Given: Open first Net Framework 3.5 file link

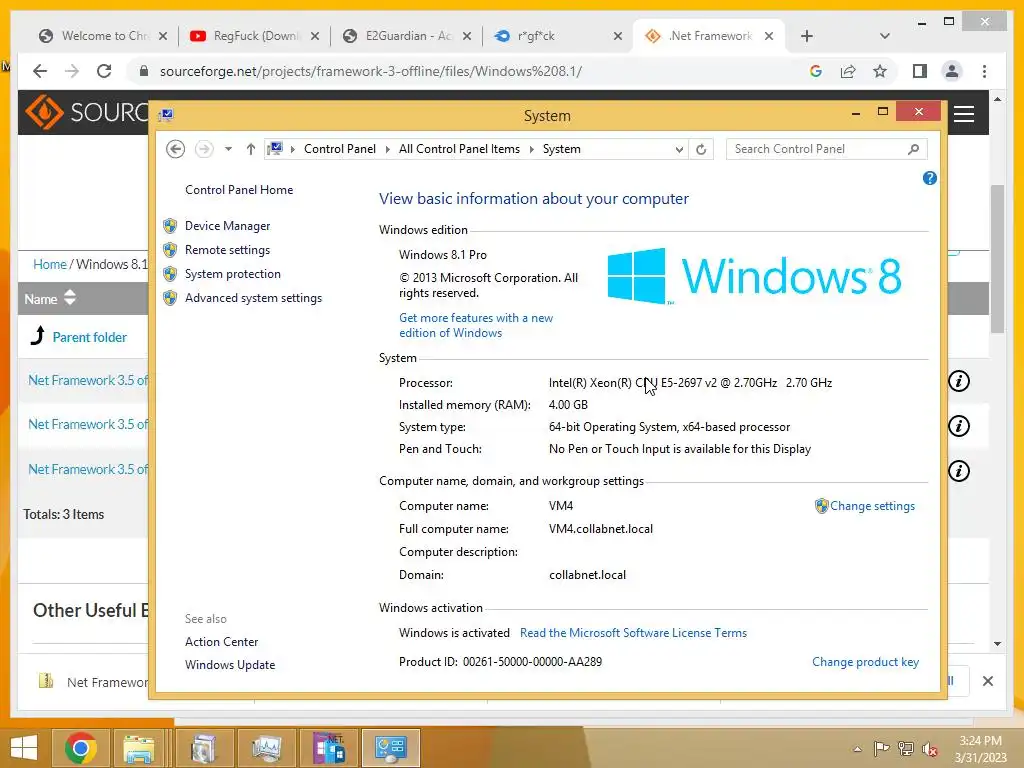Looking at the screenshot, I should pyautogui.click(x=88, y=380).
